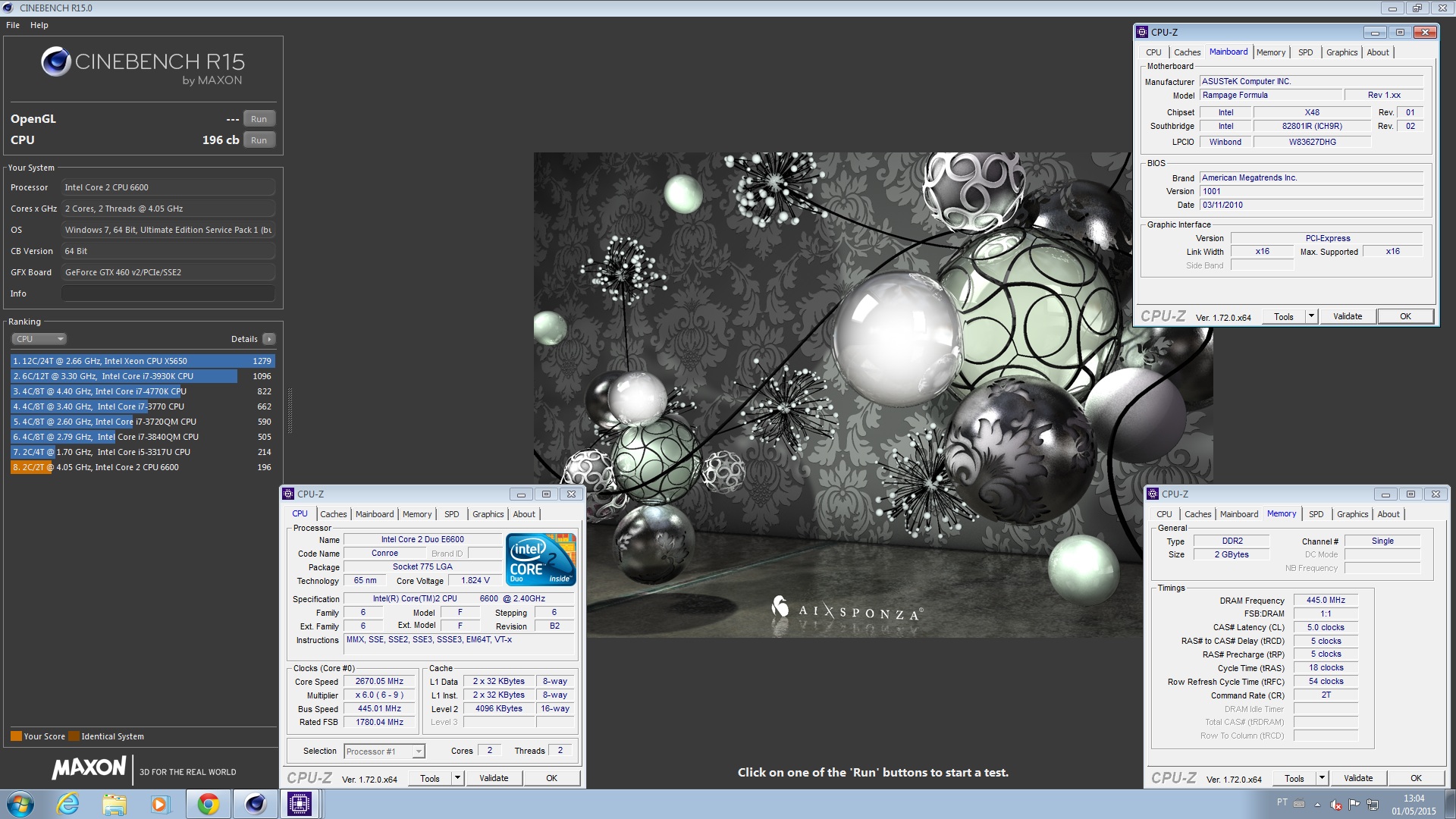The image size is (1456, 819).
Task: Click the Windows Start orb
Action: coord(20,804)
